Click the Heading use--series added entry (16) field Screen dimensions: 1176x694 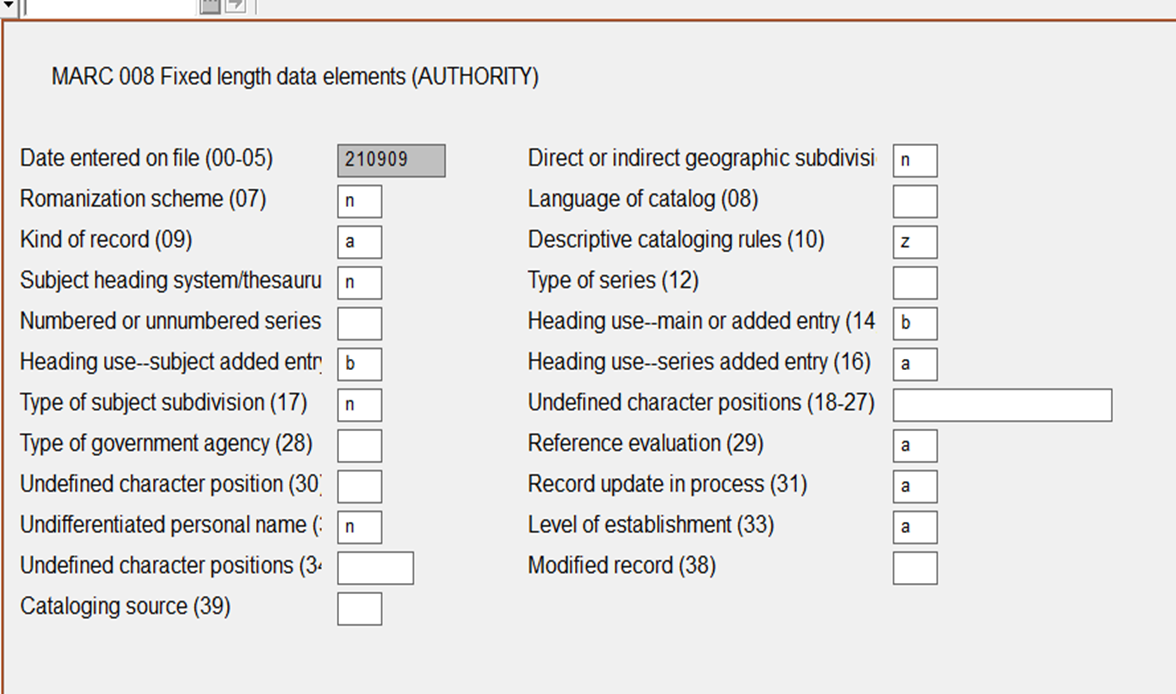click(x=915, y=364)
